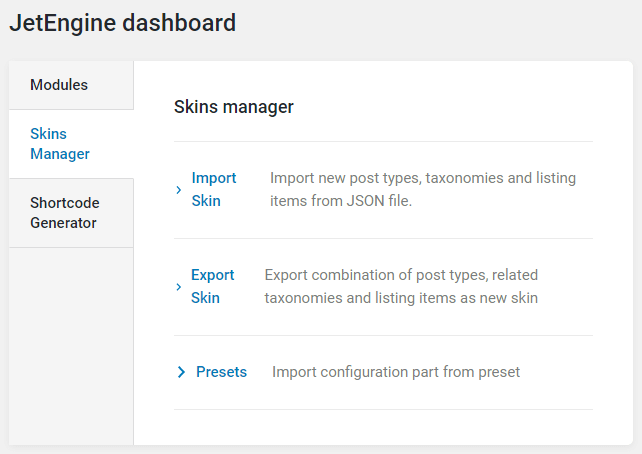Click the Export Skin label
The image size is (642, 454).
click(x=212, y=287)
